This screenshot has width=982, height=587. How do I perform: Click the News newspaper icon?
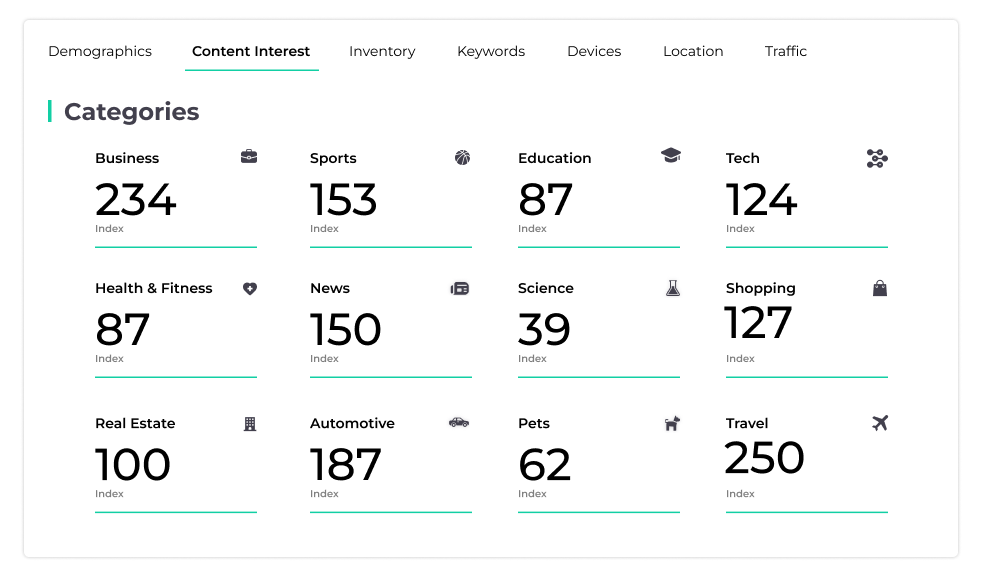click(x=460, y=289)
